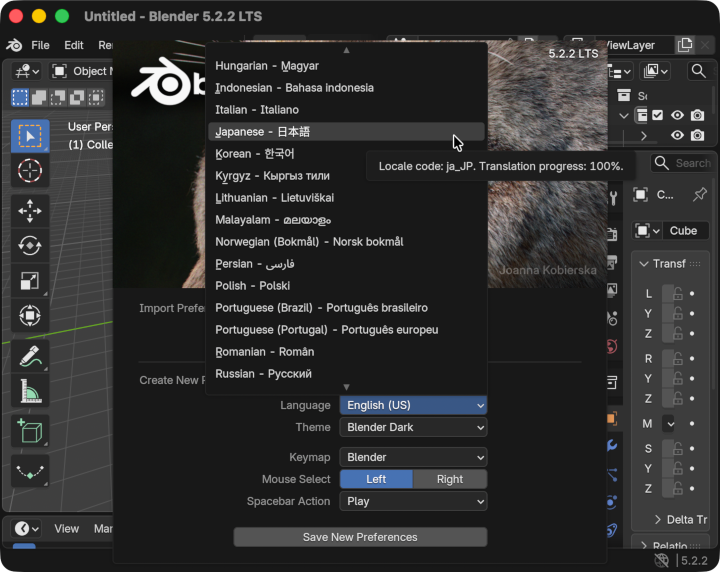Pick the Rotate tool
This screenshot has width=720, height=572.
pyautogui.click(x=30, y=246)
